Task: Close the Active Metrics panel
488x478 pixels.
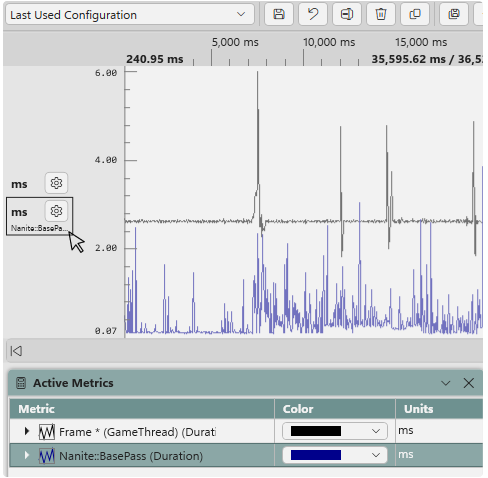Action: (x=469, y=383)
